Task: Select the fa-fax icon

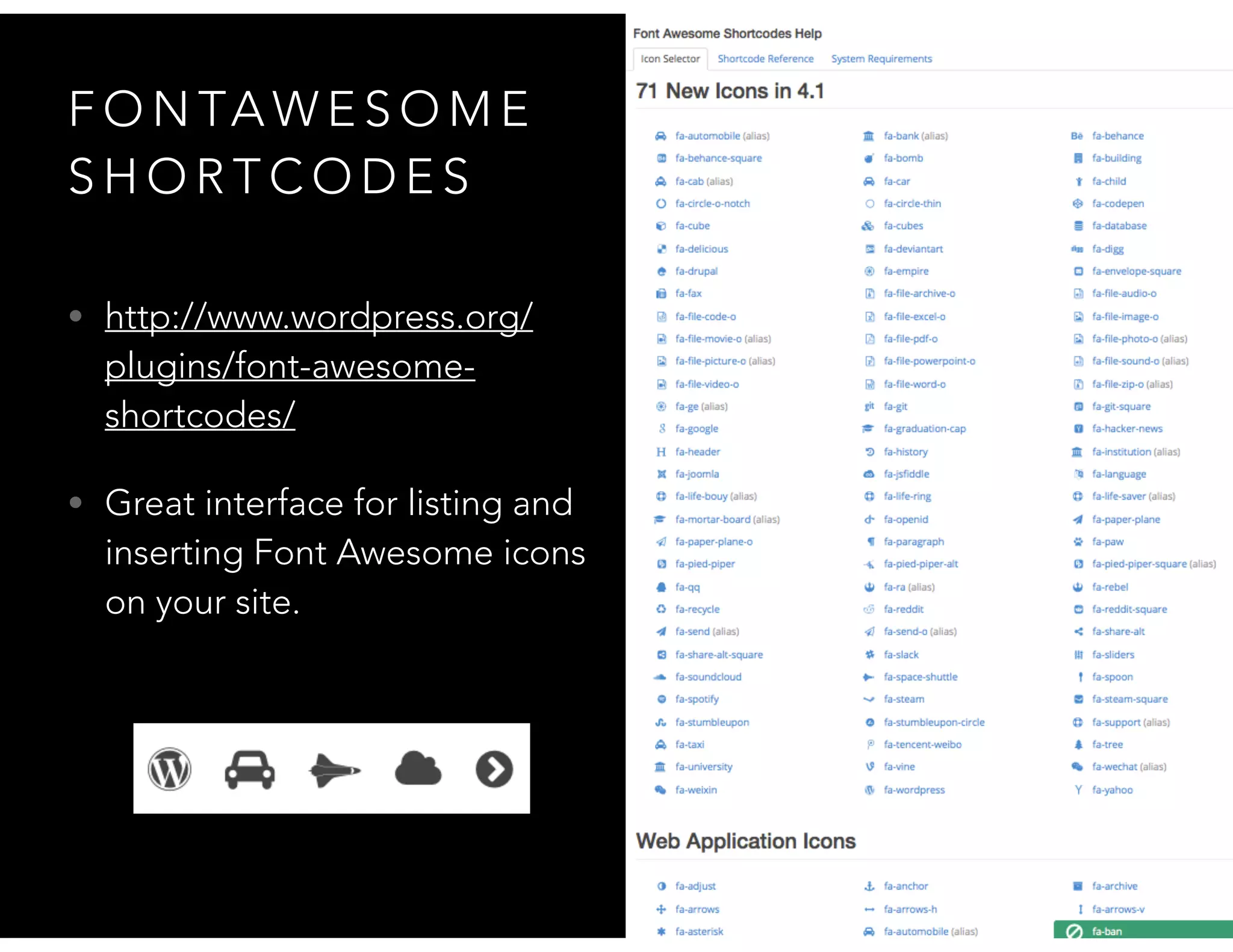Action: coord(661,294)
